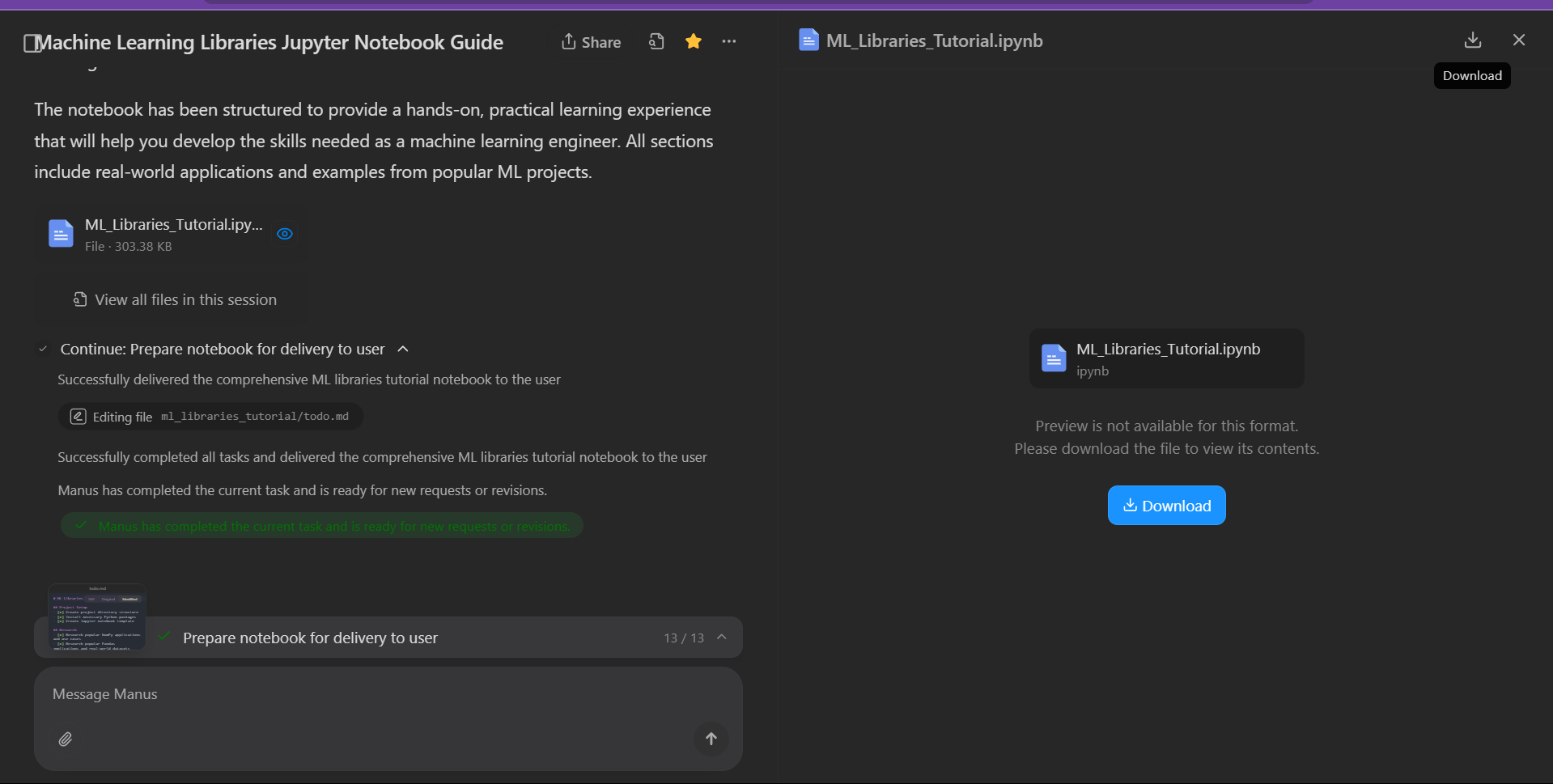The width and height of the screenshot is (1553, 784).
Task: Open the Editing file todo.md chip
Action: click(210, 417)
